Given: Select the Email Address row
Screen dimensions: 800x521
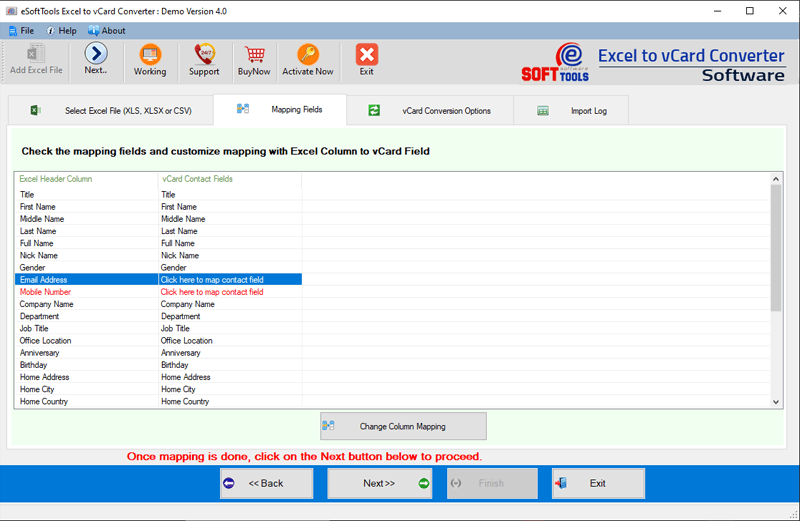Looking at the screenshot, I should coord(158,280).
